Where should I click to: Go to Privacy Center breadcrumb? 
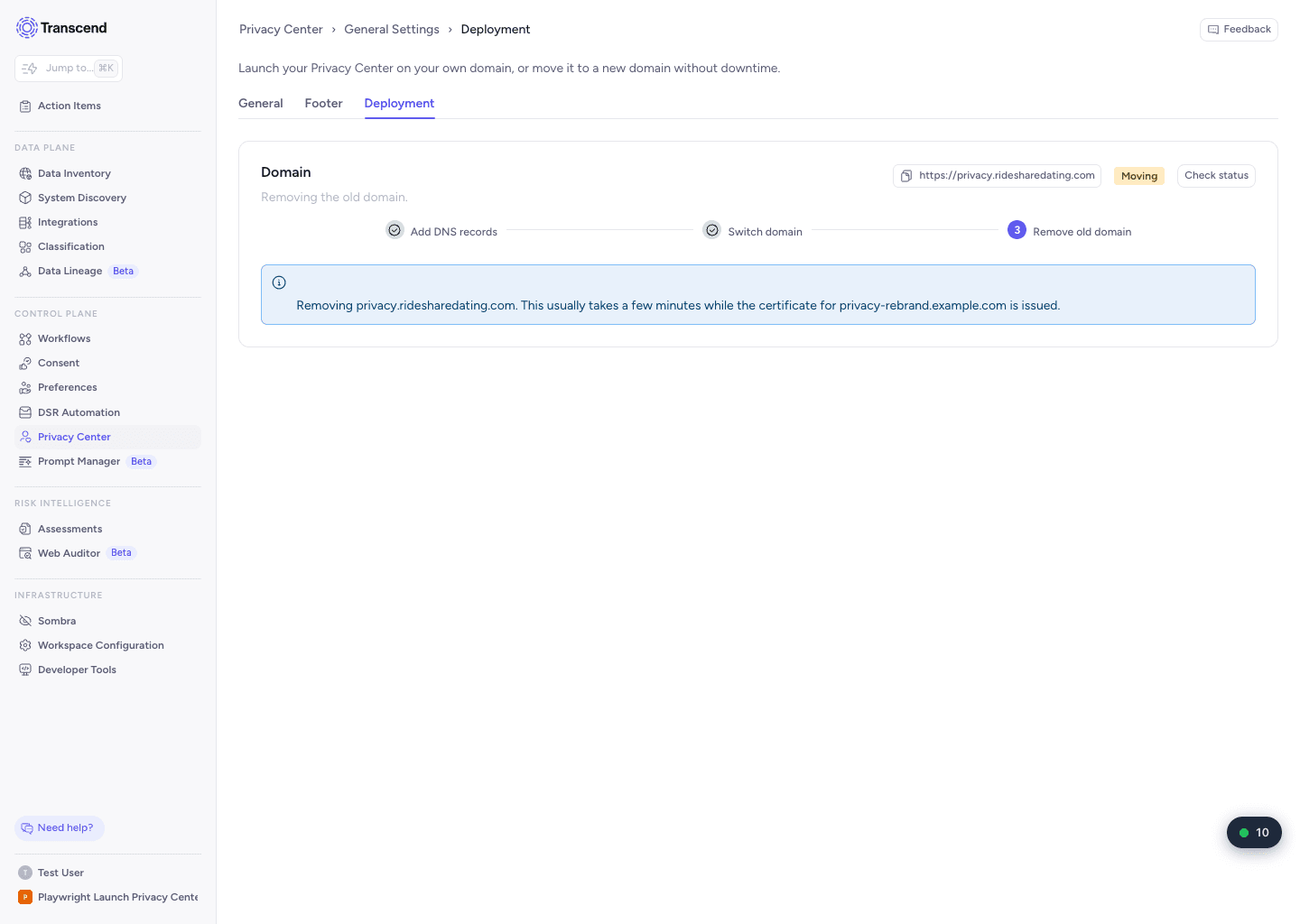(281, 29)
